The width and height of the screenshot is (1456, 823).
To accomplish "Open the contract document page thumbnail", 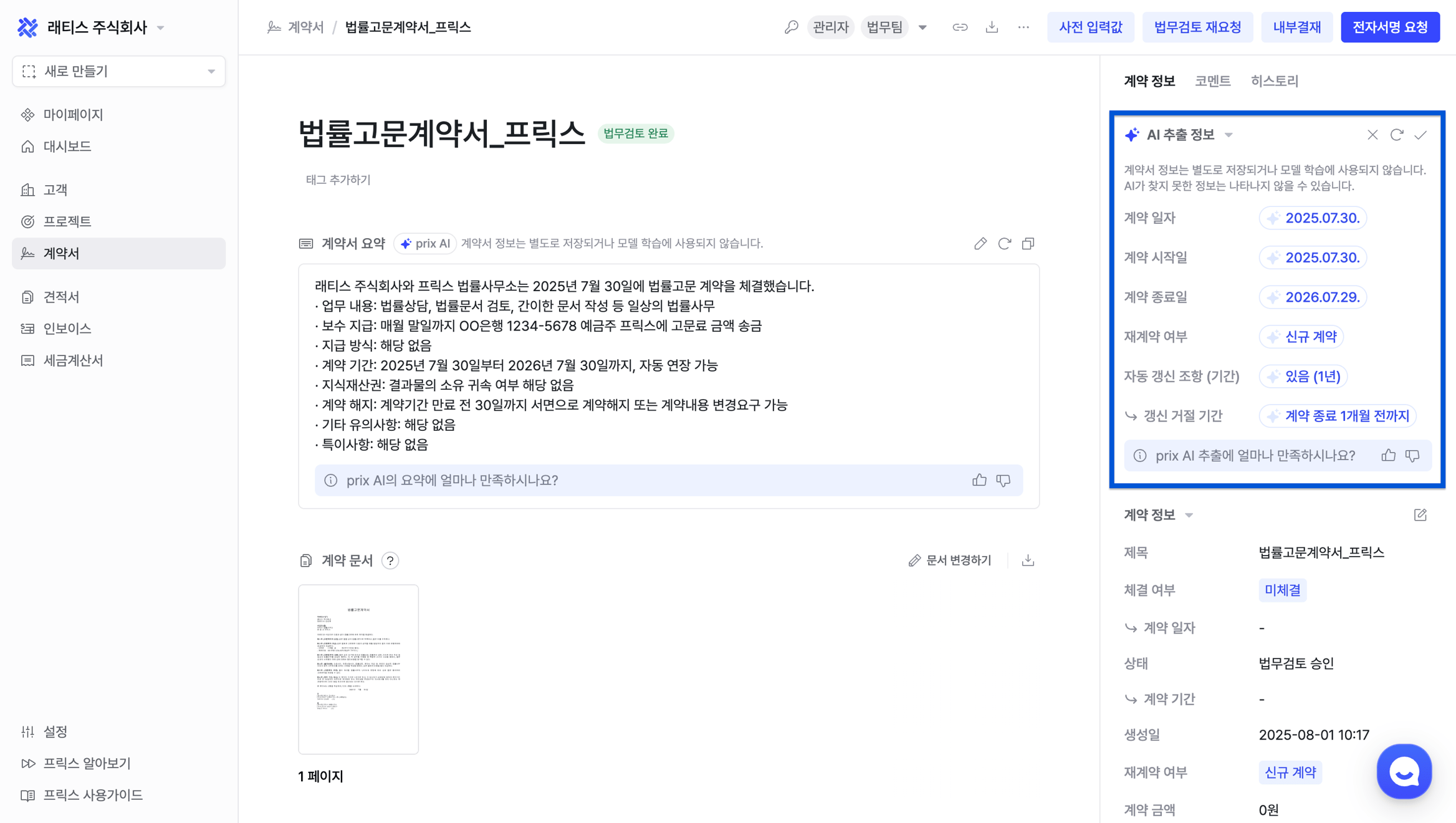I will [358, 669].
